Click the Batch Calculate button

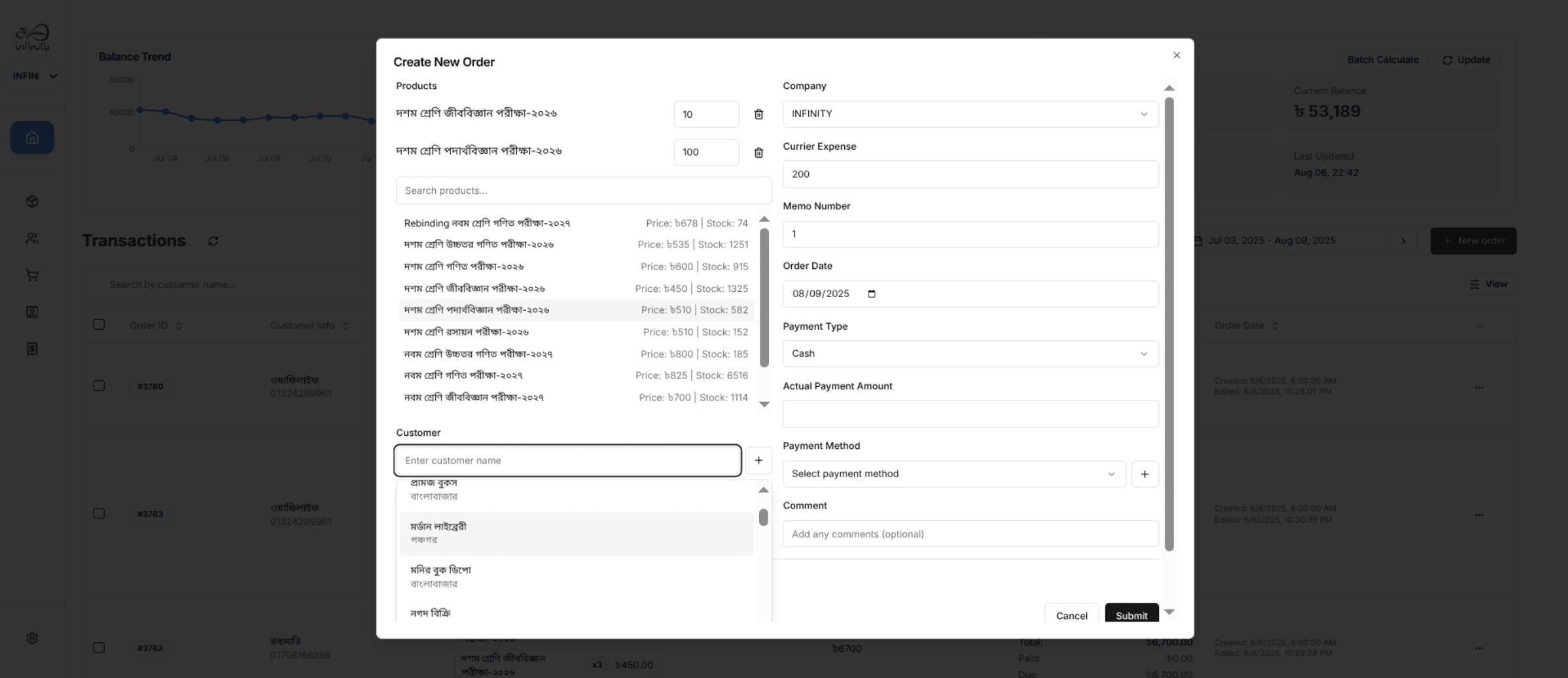pyautogui.click(x=1383, y=59)
